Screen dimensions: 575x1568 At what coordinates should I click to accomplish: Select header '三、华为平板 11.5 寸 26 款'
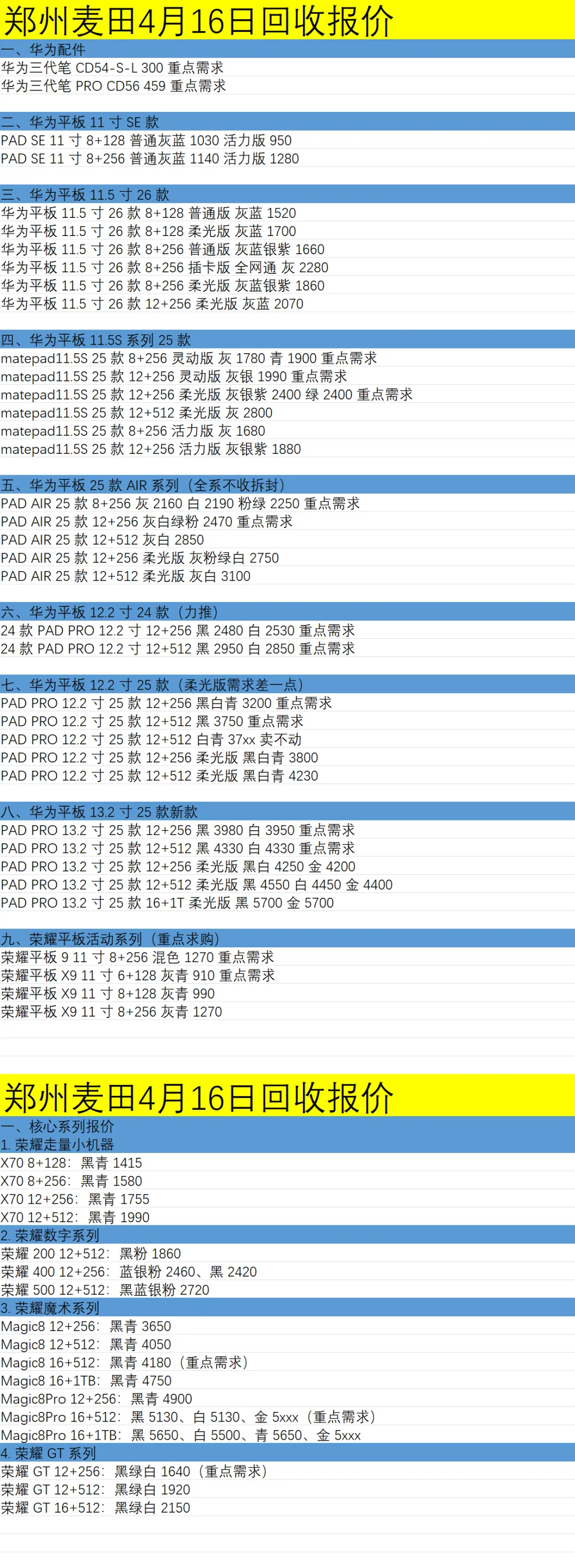click(287, 194)
